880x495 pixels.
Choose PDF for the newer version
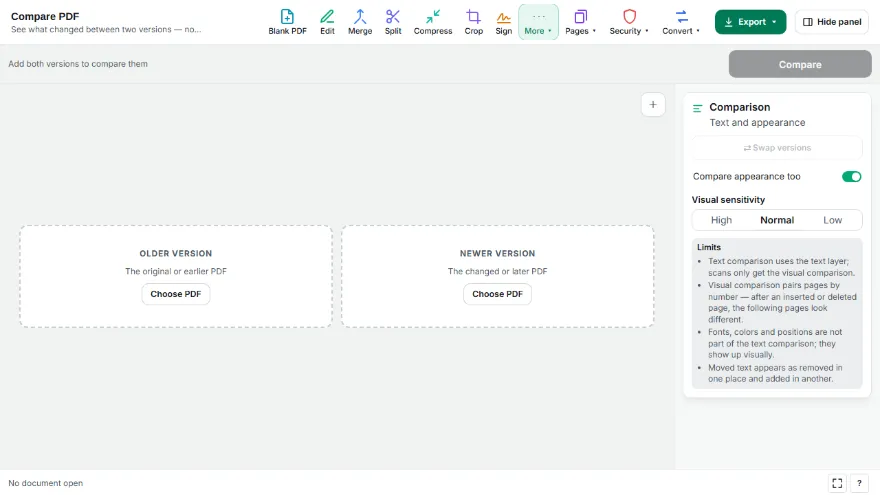[x=497, y=294]
